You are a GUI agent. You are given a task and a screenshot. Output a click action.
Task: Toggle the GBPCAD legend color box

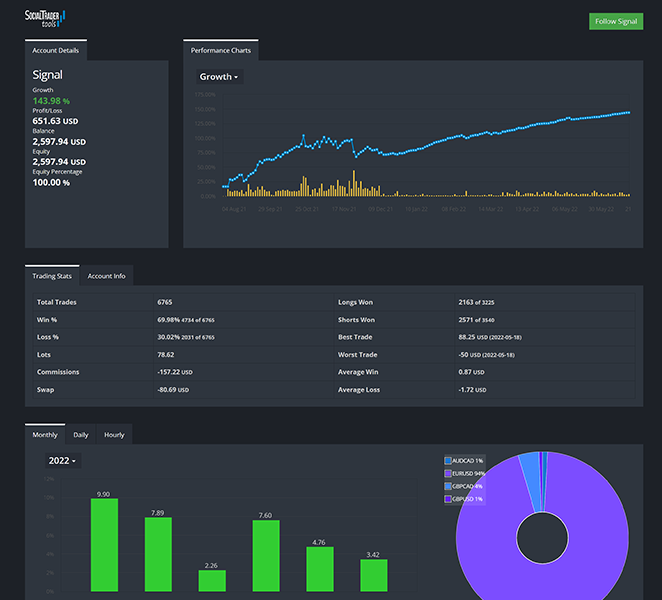[x=448, y=485]
